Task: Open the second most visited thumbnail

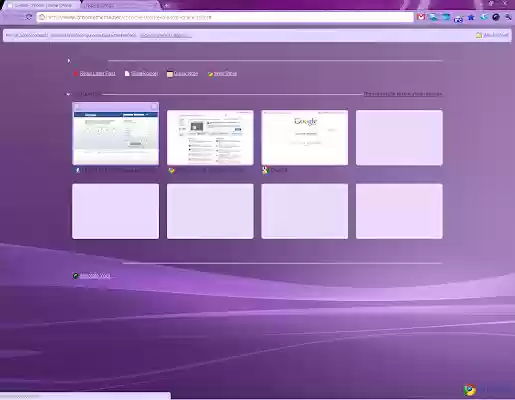Action: 210,137
